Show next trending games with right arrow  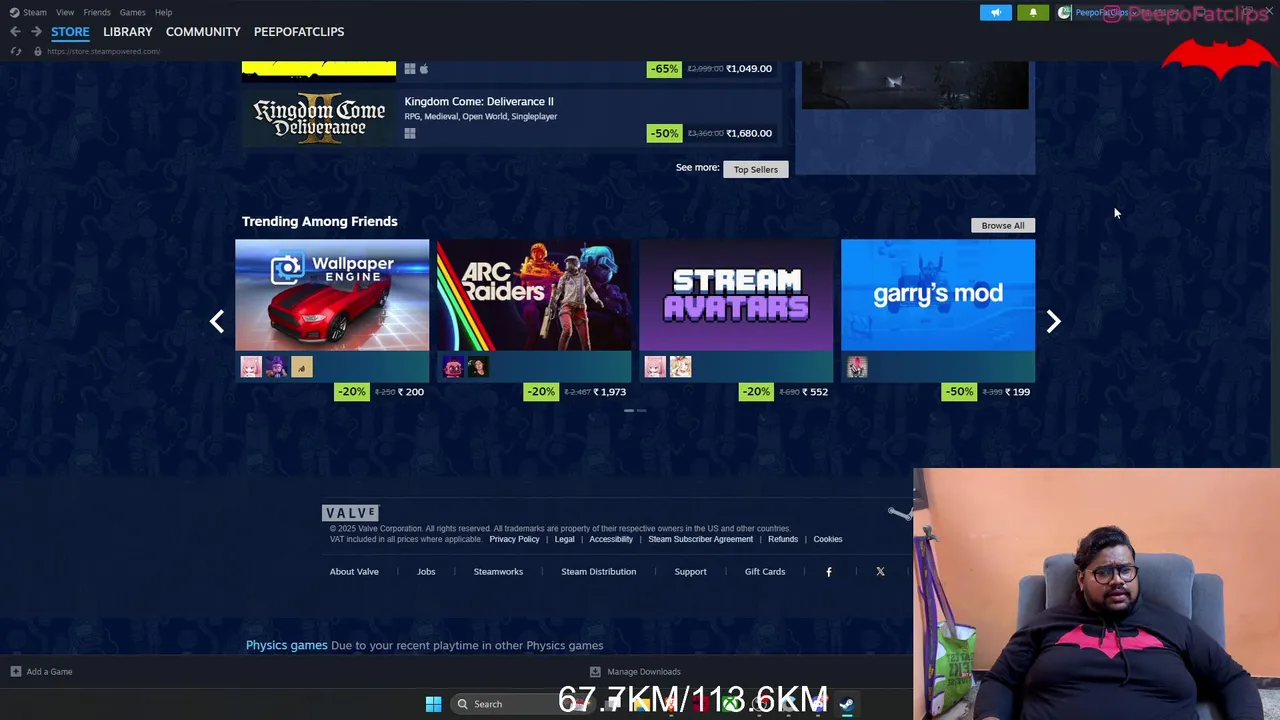coord(1053,321)
